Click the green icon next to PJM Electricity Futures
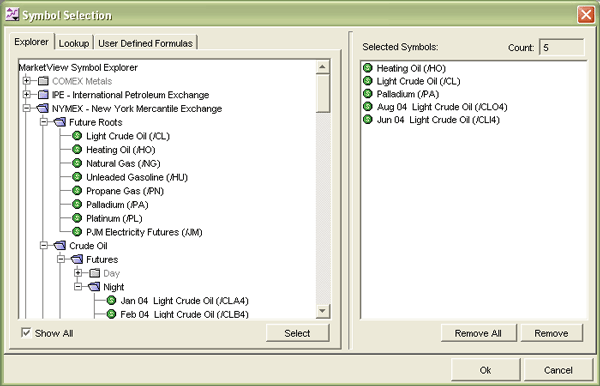Image resolution: width=600 pixels, height=386 pixels. point(77,232)
